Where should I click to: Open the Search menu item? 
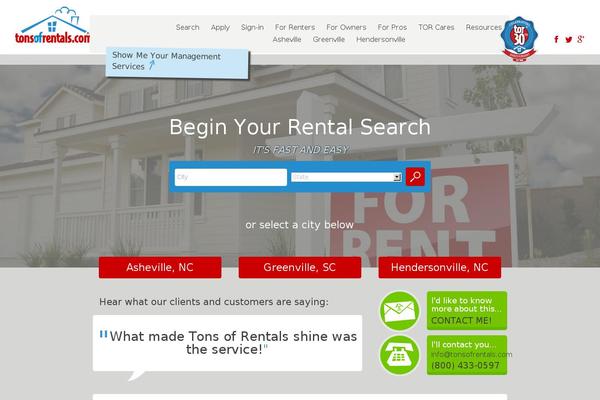[188, 27]
